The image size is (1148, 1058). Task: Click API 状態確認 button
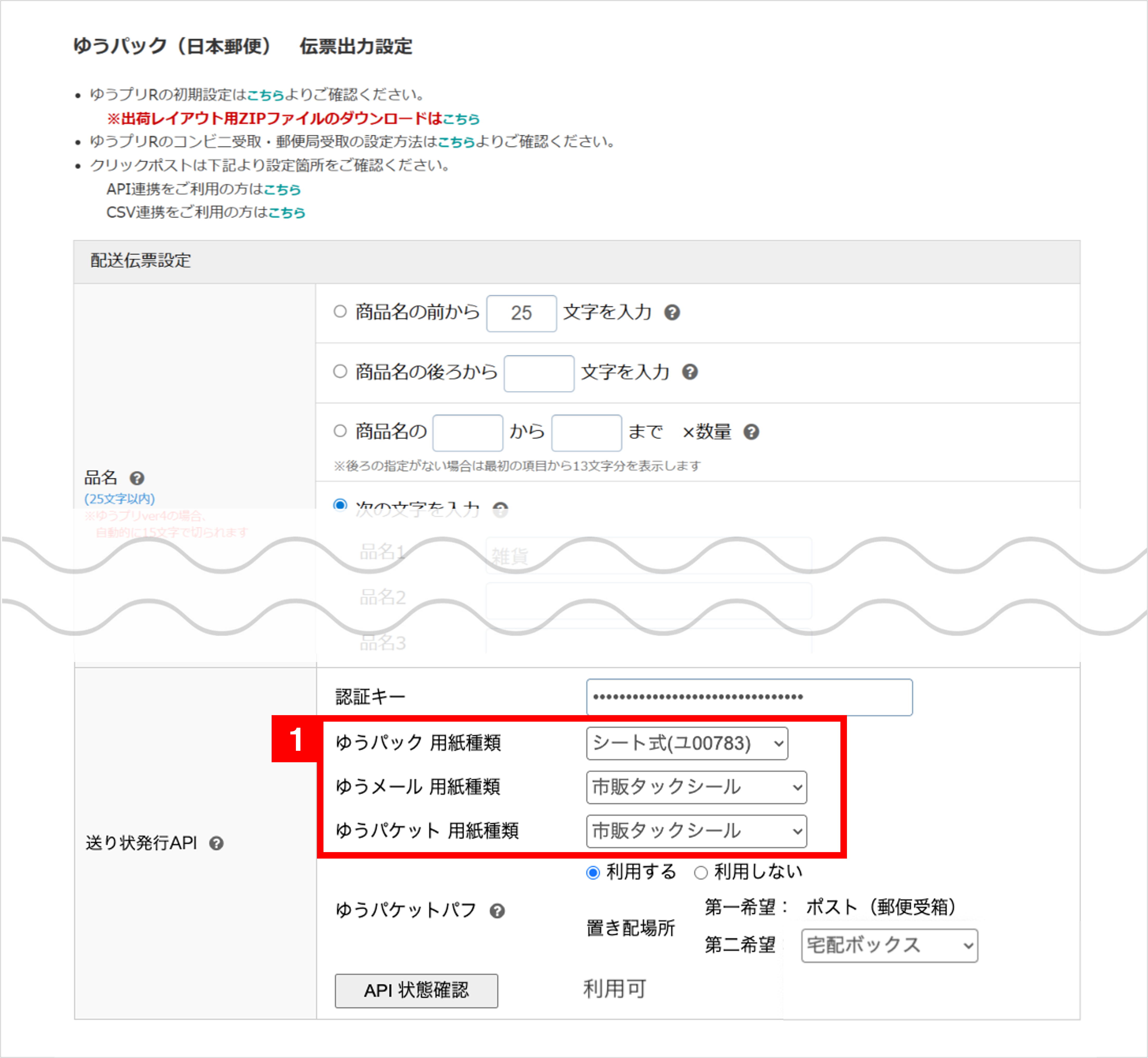[416, 991]
